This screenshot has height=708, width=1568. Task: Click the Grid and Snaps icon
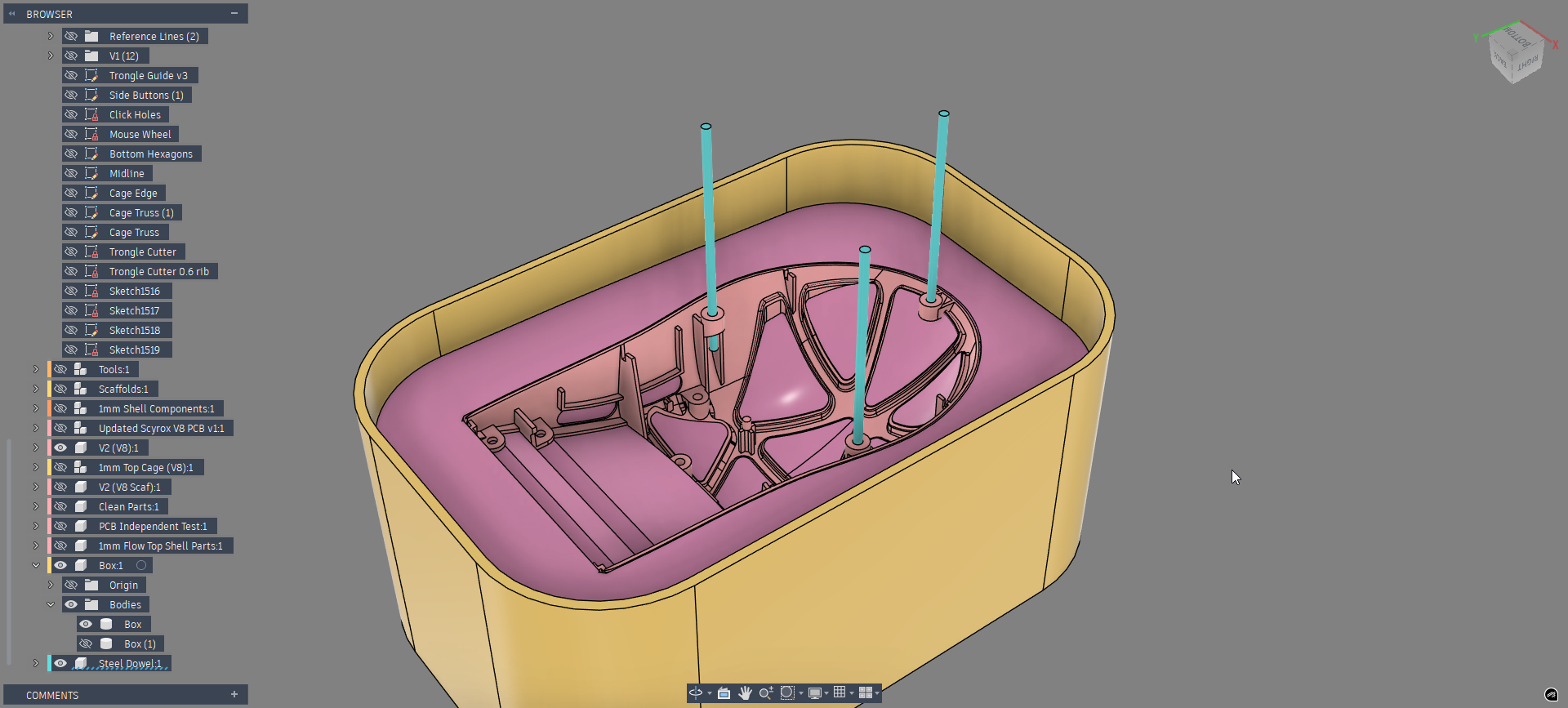[840, 692]
